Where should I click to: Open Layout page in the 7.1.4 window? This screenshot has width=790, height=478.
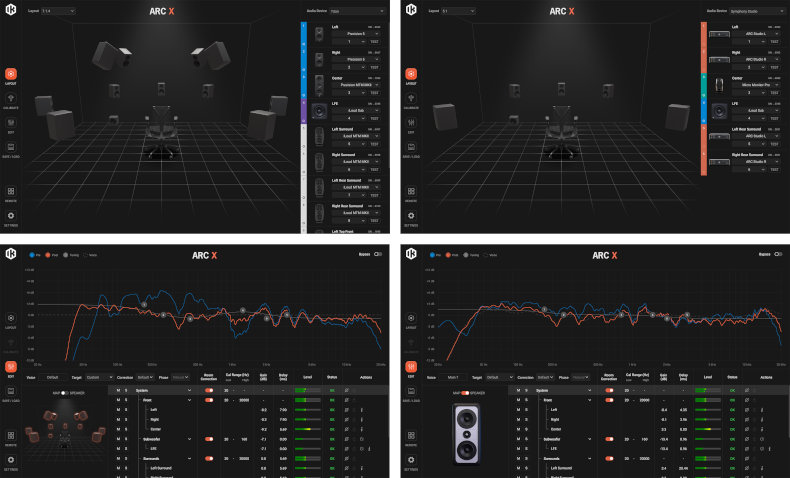click(13, 75)
